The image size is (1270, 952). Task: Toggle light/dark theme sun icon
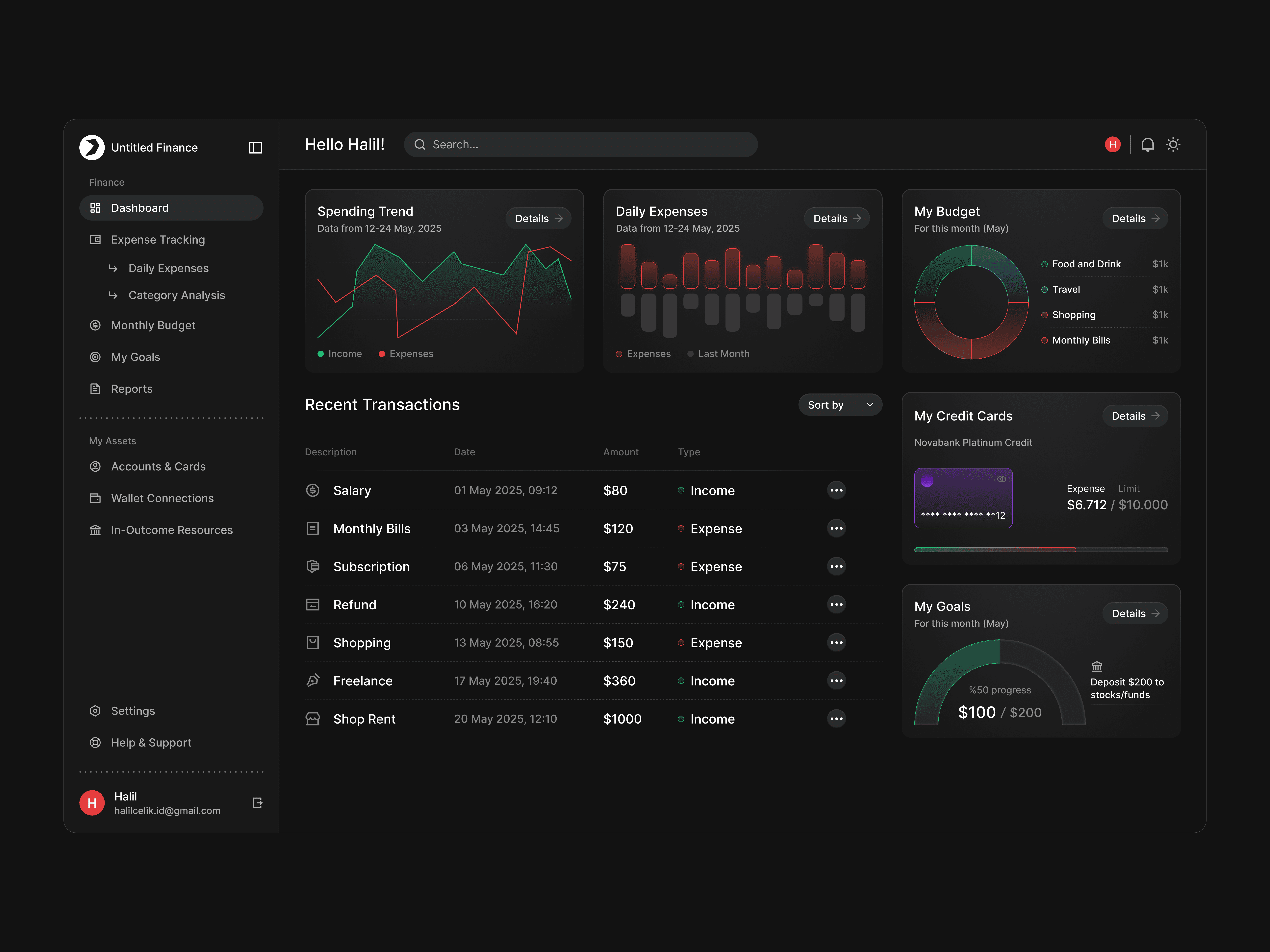pyautogui.click(x=1173, y=145)
